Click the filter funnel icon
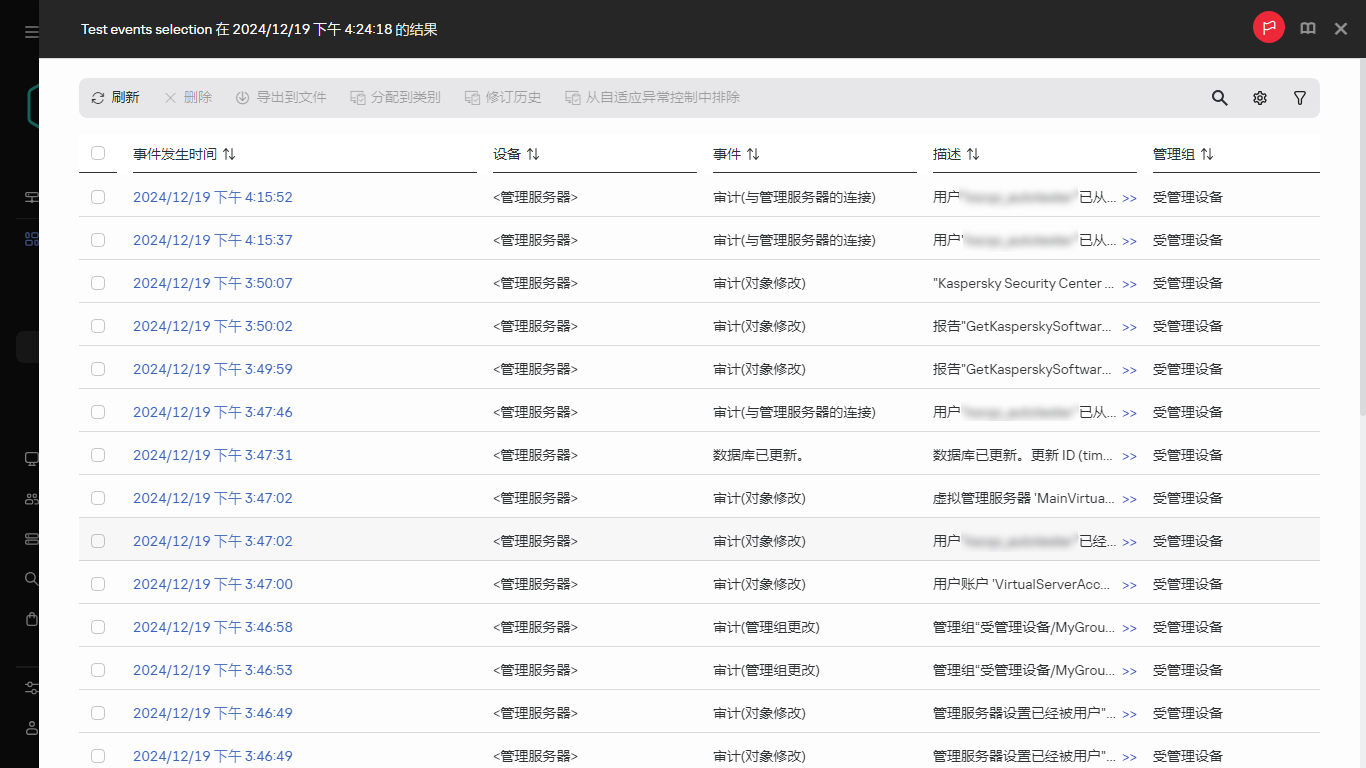This screenshot has width=1366, height=768. click(x=1300, y=98)
